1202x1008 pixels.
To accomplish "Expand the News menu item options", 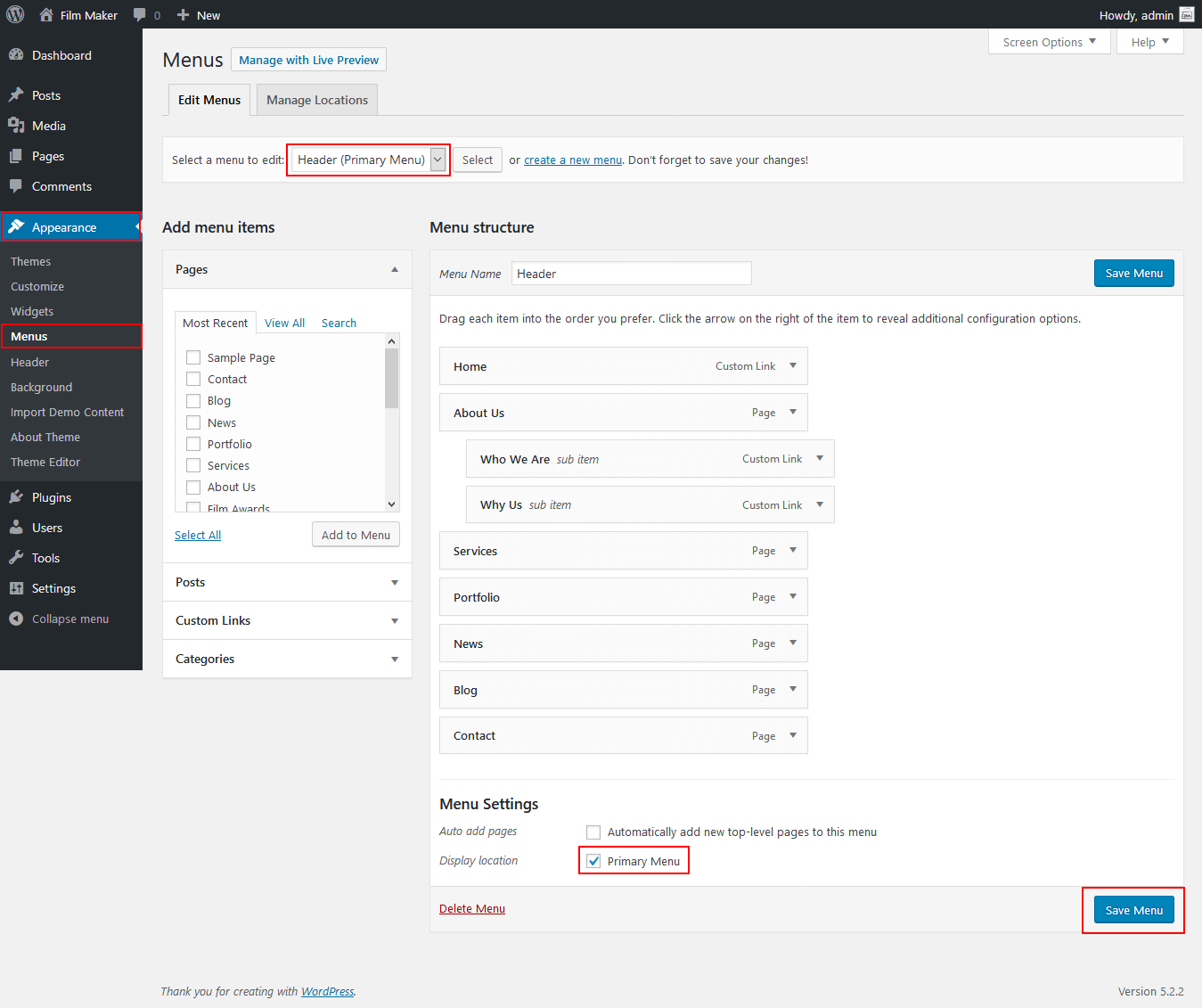I will pos(793,643).
